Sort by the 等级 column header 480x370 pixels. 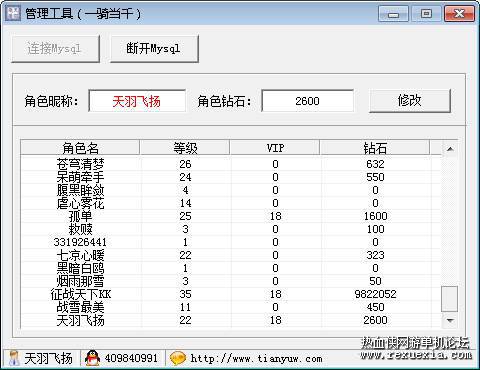coord(185,148)
